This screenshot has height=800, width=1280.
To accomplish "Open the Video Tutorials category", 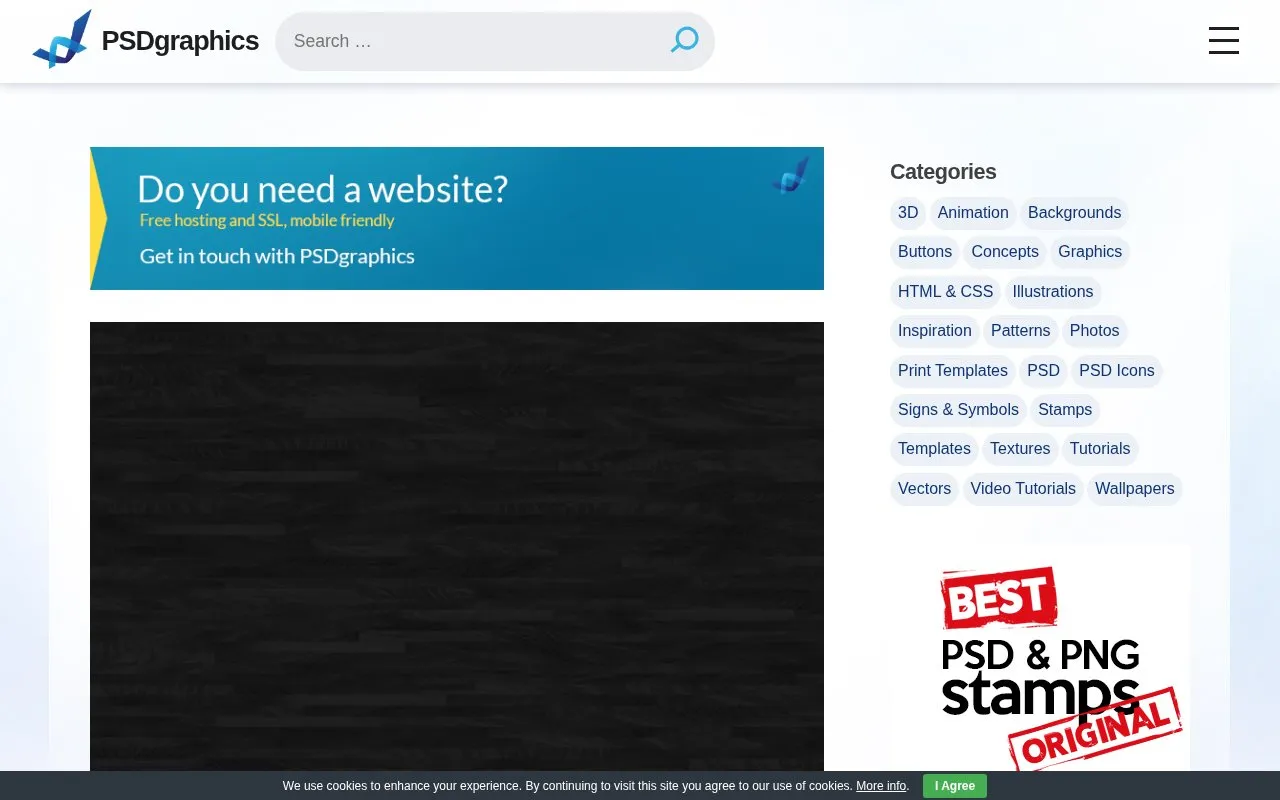I will pos(1023,489).
